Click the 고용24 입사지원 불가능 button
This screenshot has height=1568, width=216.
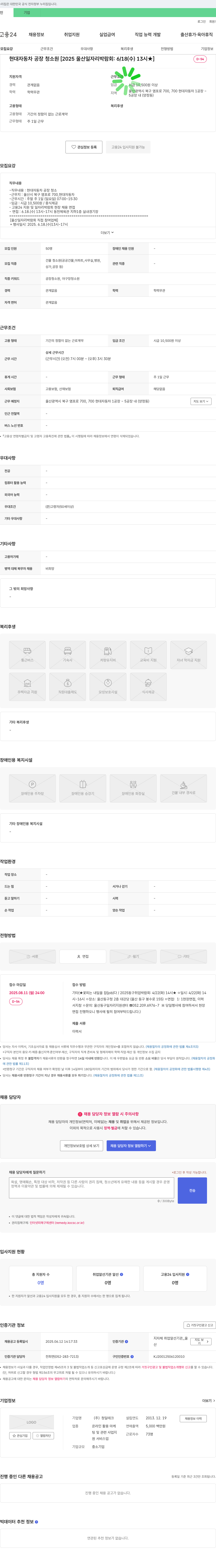point(128,147)
